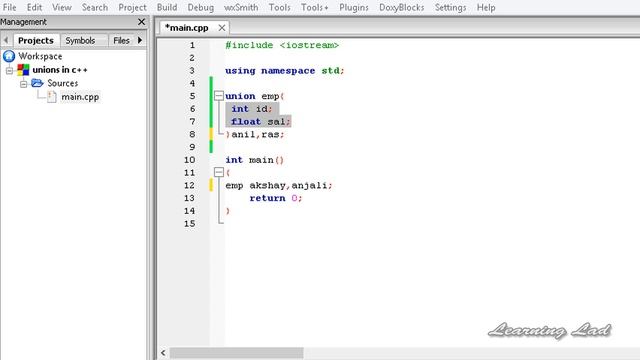Collapse the Sources folder node
This screenshot has width=640, height=360.
pos(23,84)
